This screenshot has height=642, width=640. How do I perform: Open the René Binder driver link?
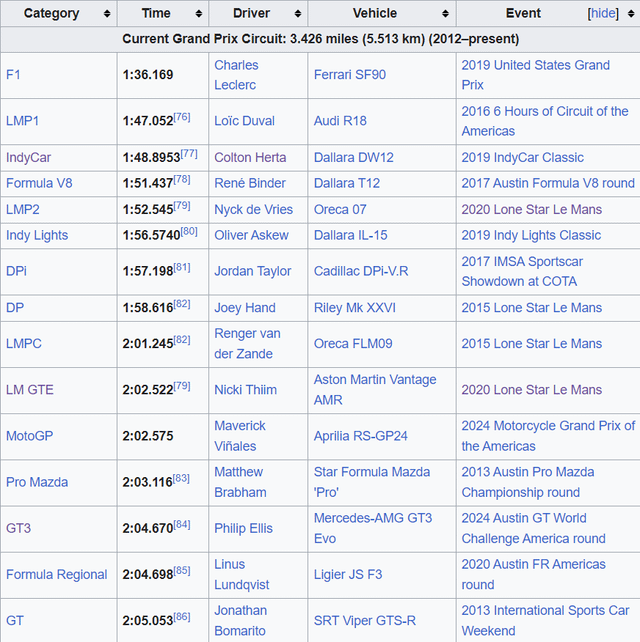[250, 183]
